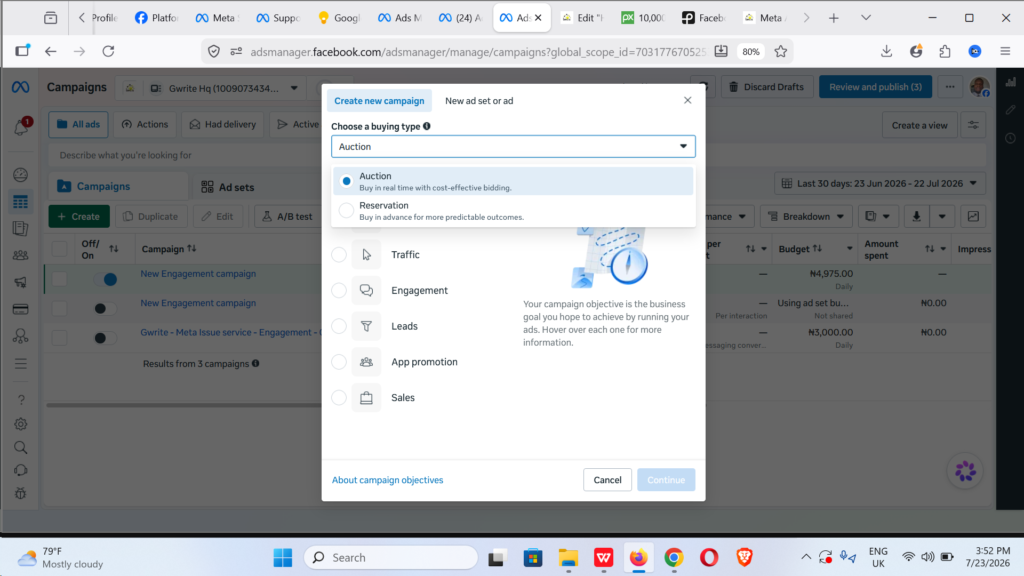Open the Windows Start menu
This screenshot has width=1024, height=576.
click(x=283, y=558)
